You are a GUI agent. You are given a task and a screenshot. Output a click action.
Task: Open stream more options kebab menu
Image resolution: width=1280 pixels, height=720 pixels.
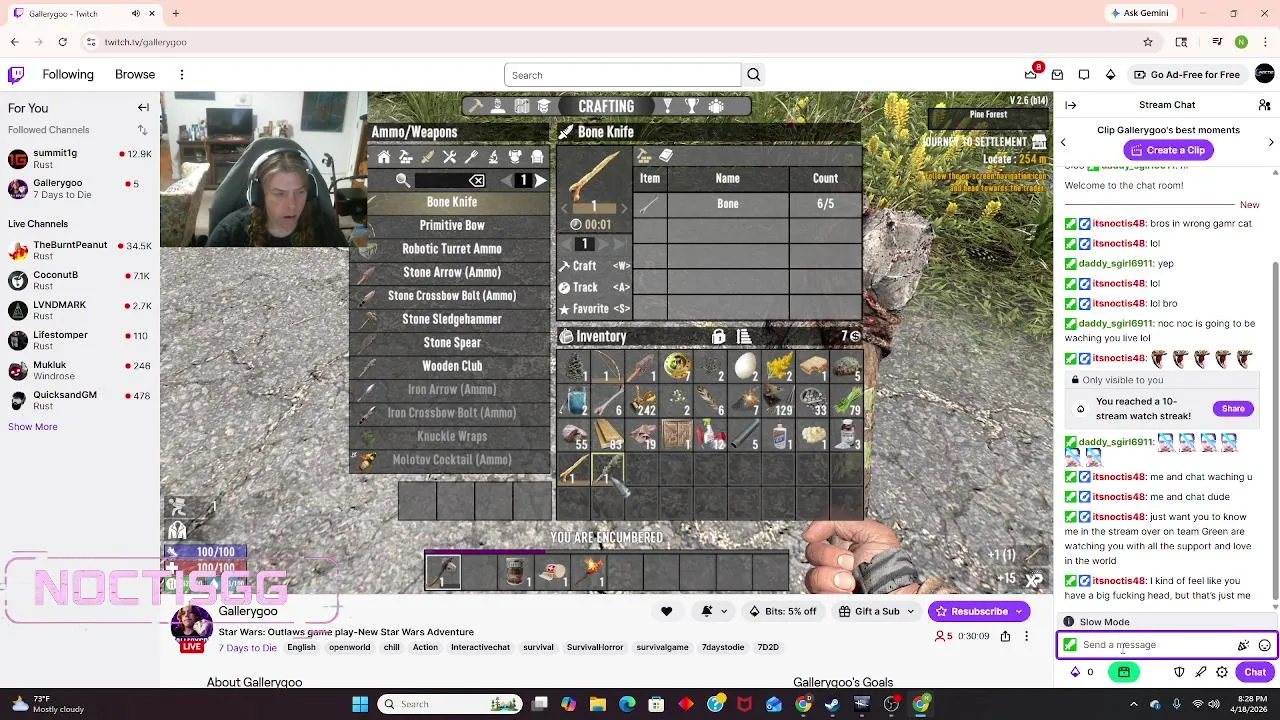(x=1026, y=636)
